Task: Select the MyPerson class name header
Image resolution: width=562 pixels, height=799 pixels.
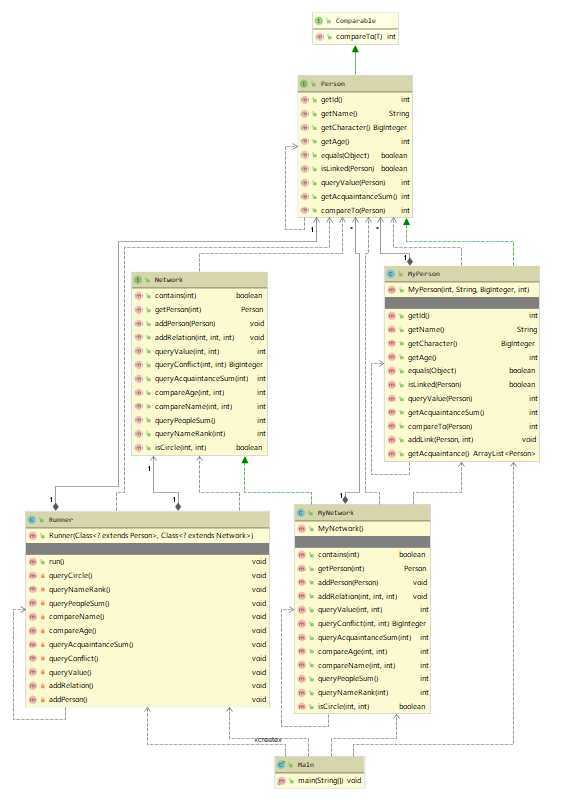Action: coord(423,274)
